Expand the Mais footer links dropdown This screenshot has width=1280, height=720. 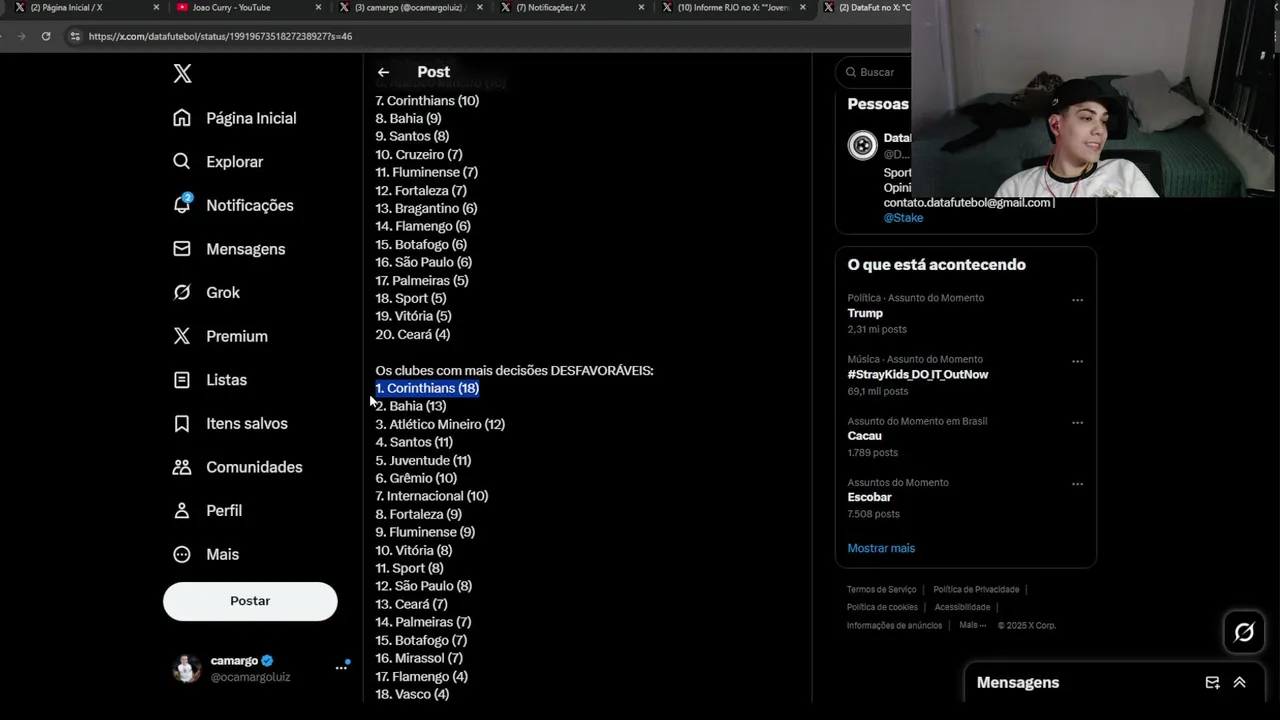pyautogui.click(x=972, y=625)
